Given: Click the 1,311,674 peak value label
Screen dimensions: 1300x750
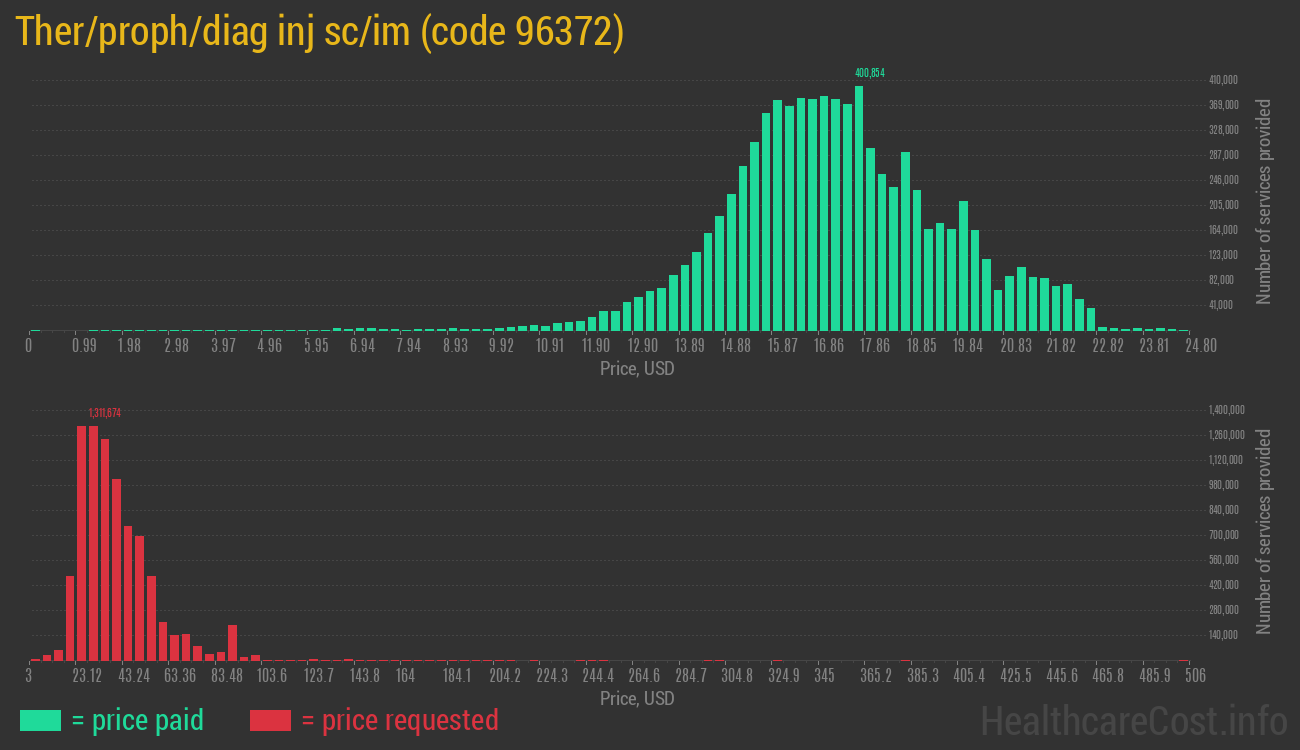Looking at the screenshot, I should [x=104, y=412].
